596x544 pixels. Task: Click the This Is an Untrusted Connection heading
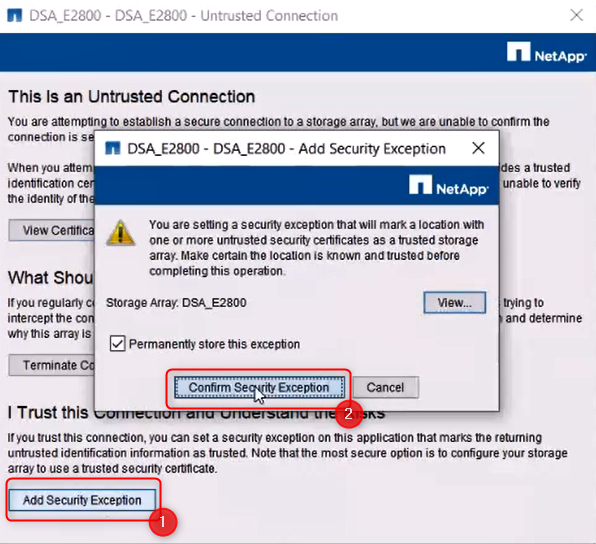[132, 97]
